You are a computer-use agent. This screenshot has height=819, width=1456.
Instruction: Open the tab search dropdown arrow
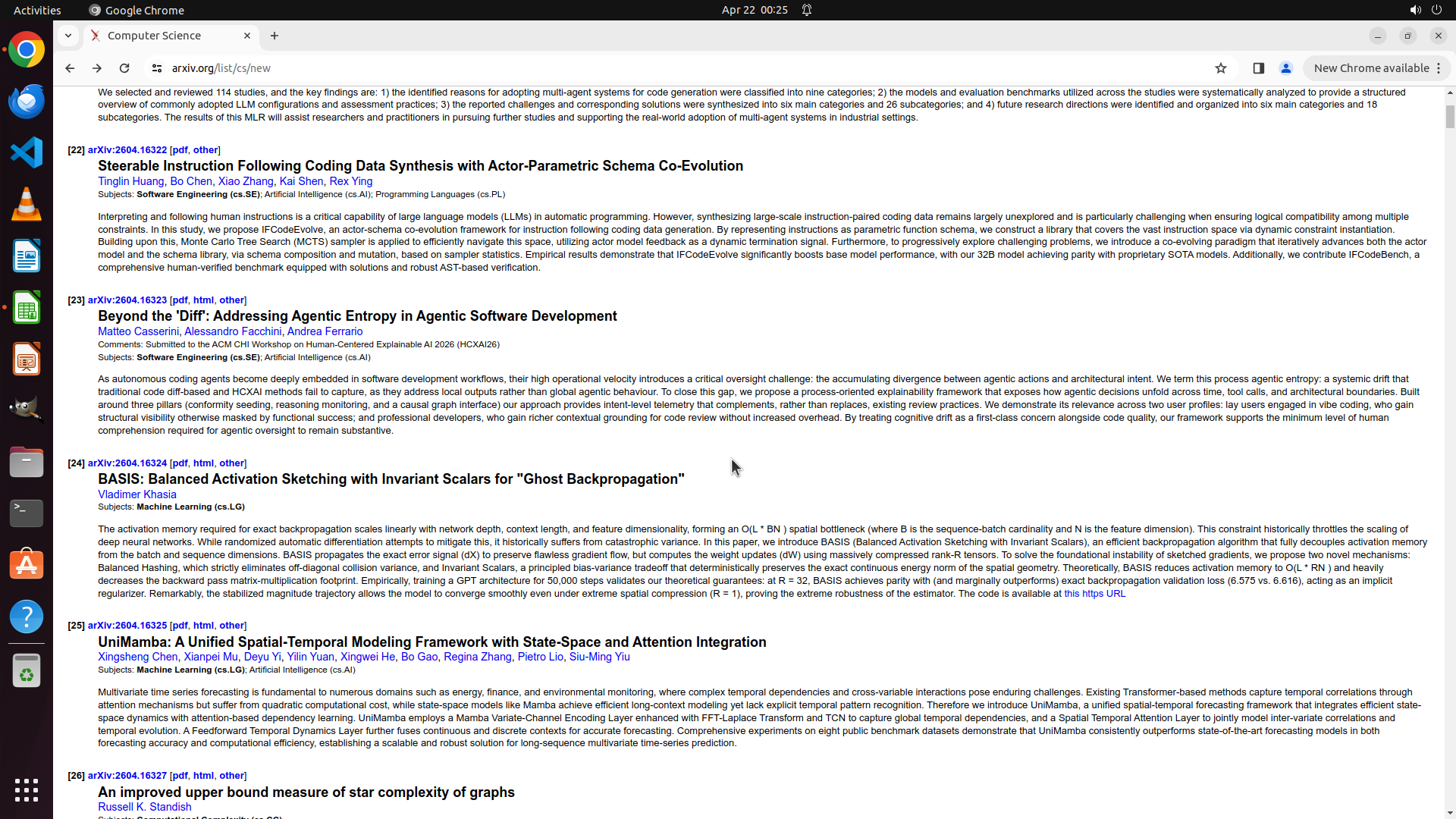[68, 36]
